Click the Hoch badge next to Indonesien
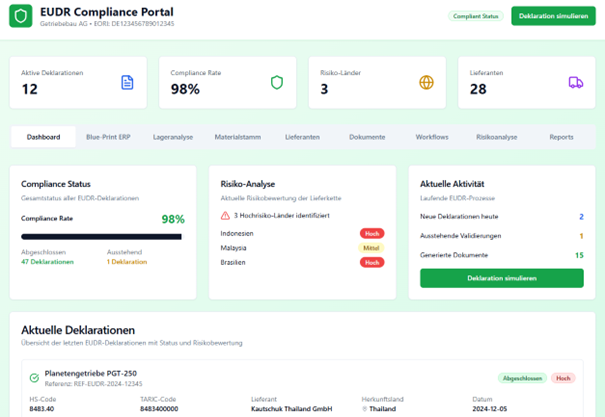Viewport: 605px width, 417px height. click(372, 233)
